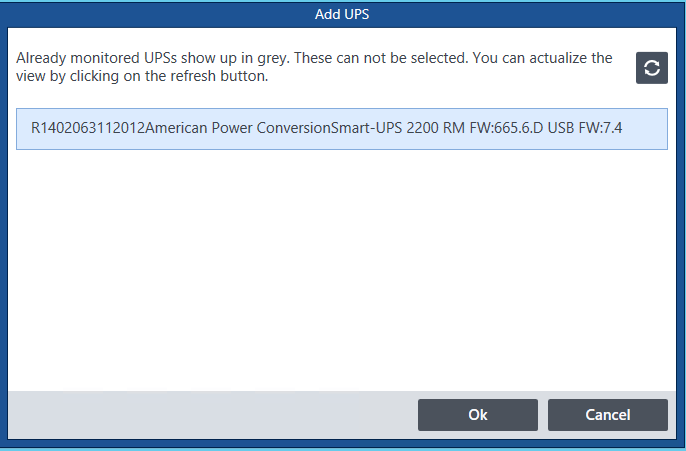The height and width of the screenshot is (451, 686).
Task: Dismiss the dialog with Cancel
Action: 608,415
